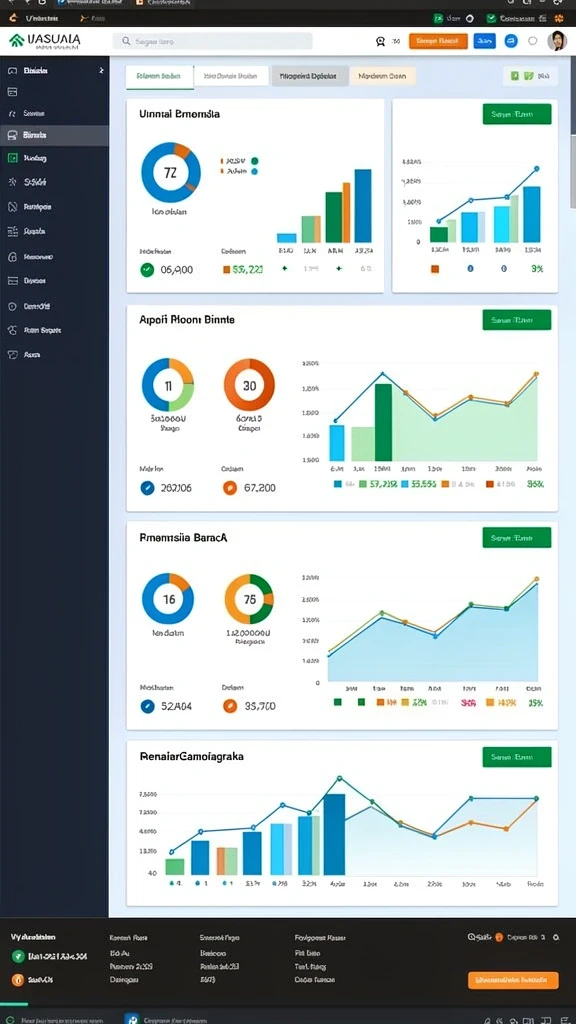Click the green checkmark circle beside 06,900

pyautogui.click(x=147, y=268)
